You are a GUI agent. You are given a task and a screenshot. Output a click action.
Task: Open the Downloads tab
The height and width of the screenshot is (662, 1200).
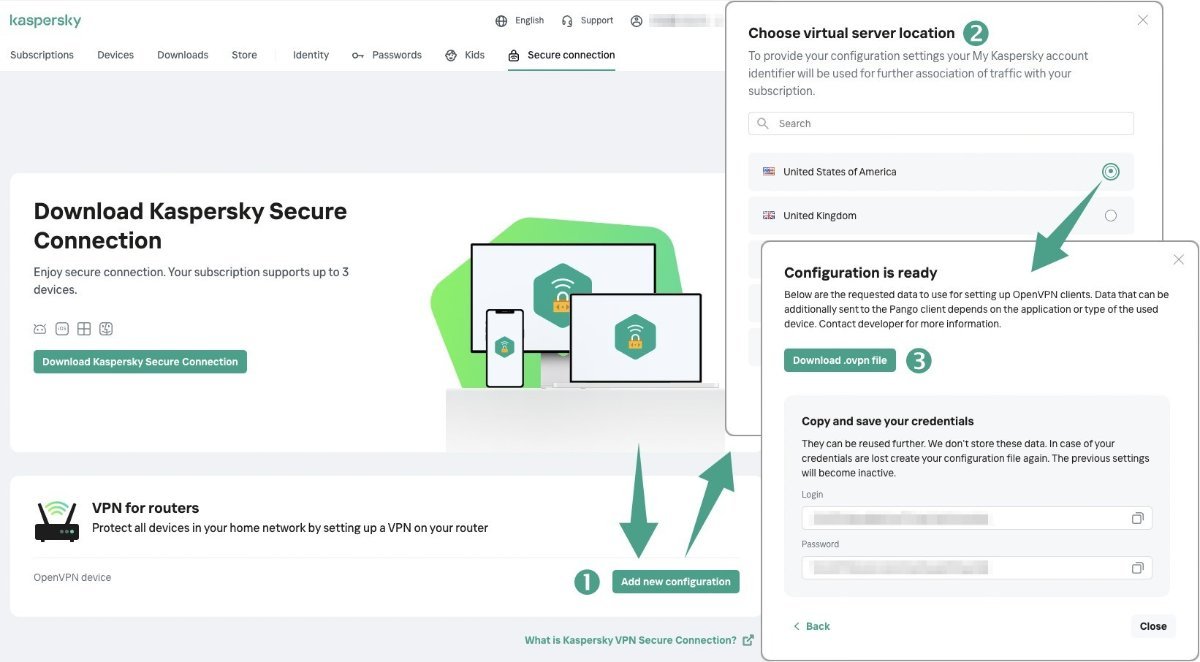[183, 55]
